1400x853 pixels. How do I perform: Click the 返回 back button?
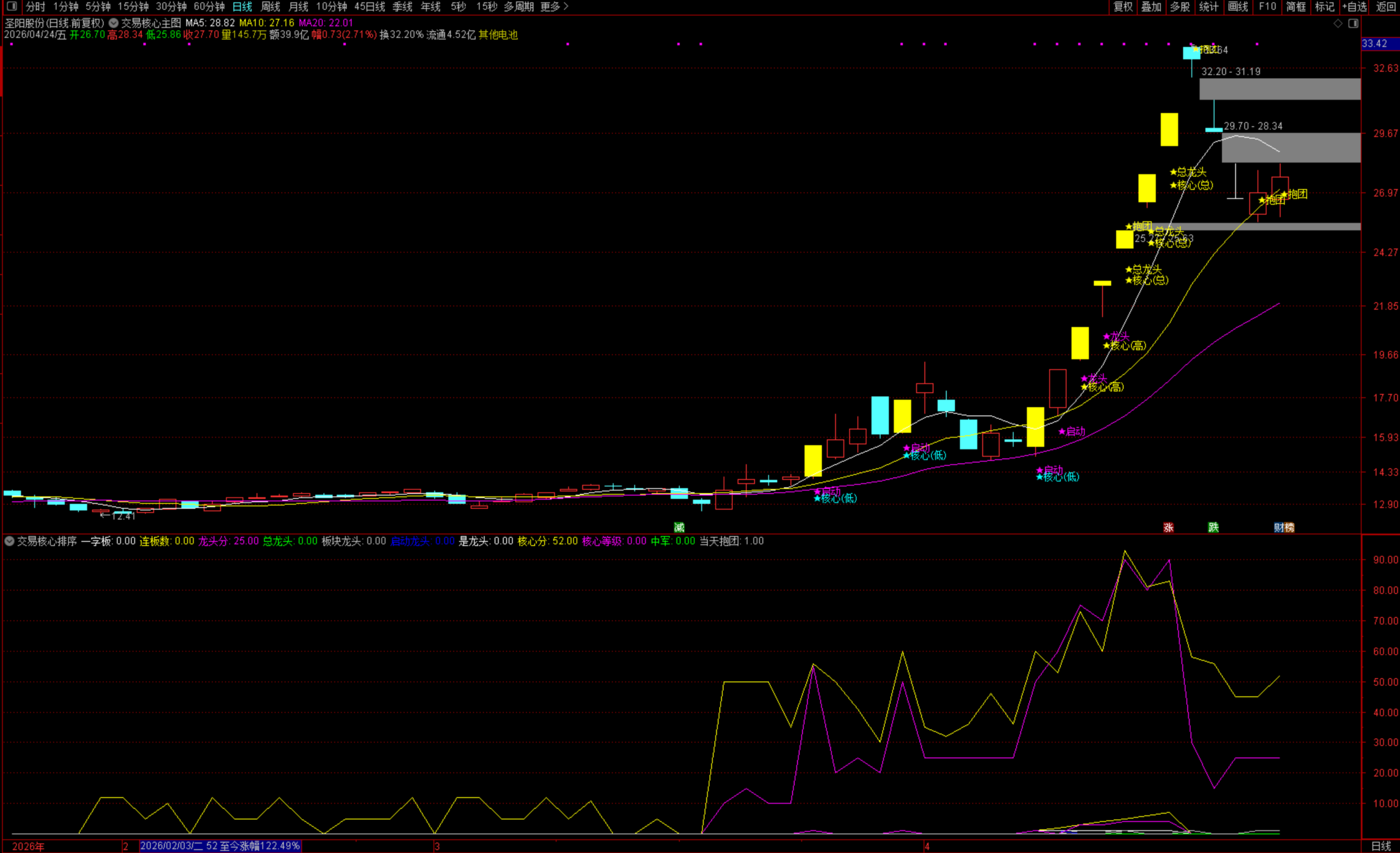pos(1386,7)
